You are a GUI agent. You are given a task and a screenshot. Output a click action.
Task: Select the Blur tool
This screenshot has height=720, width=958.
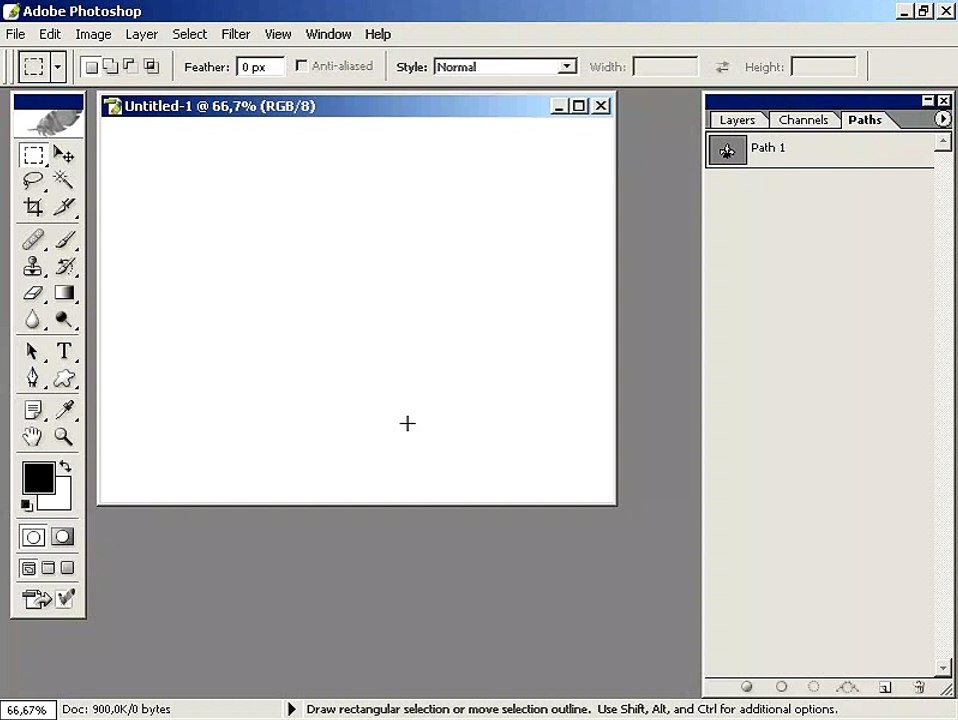33,319
